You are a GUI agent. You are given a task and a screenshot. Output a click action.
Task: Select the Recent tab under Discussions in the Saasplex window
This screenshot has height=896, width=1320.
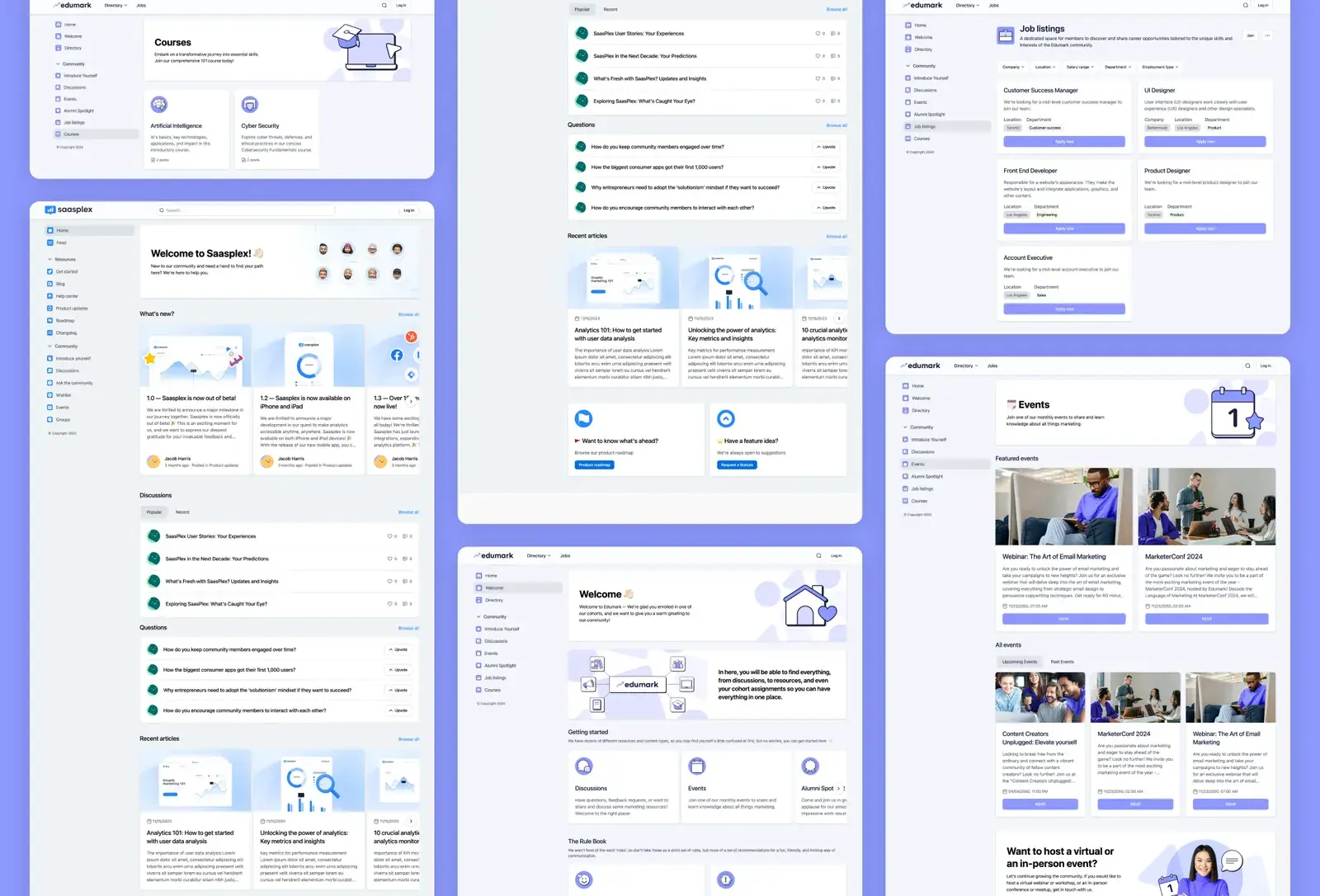pos(182,512)
